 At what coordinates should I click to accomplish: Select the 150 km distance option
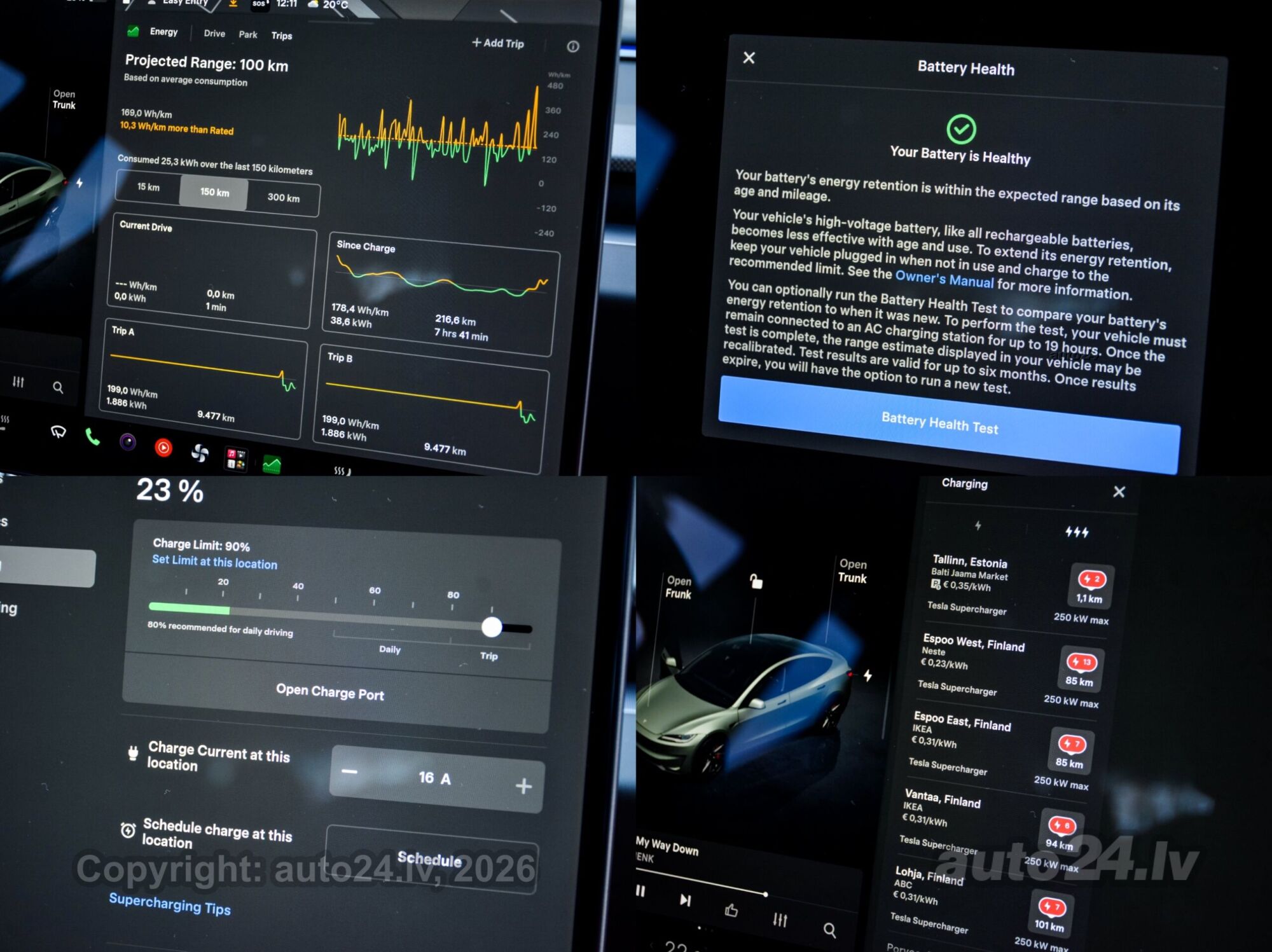coord(214,192)
